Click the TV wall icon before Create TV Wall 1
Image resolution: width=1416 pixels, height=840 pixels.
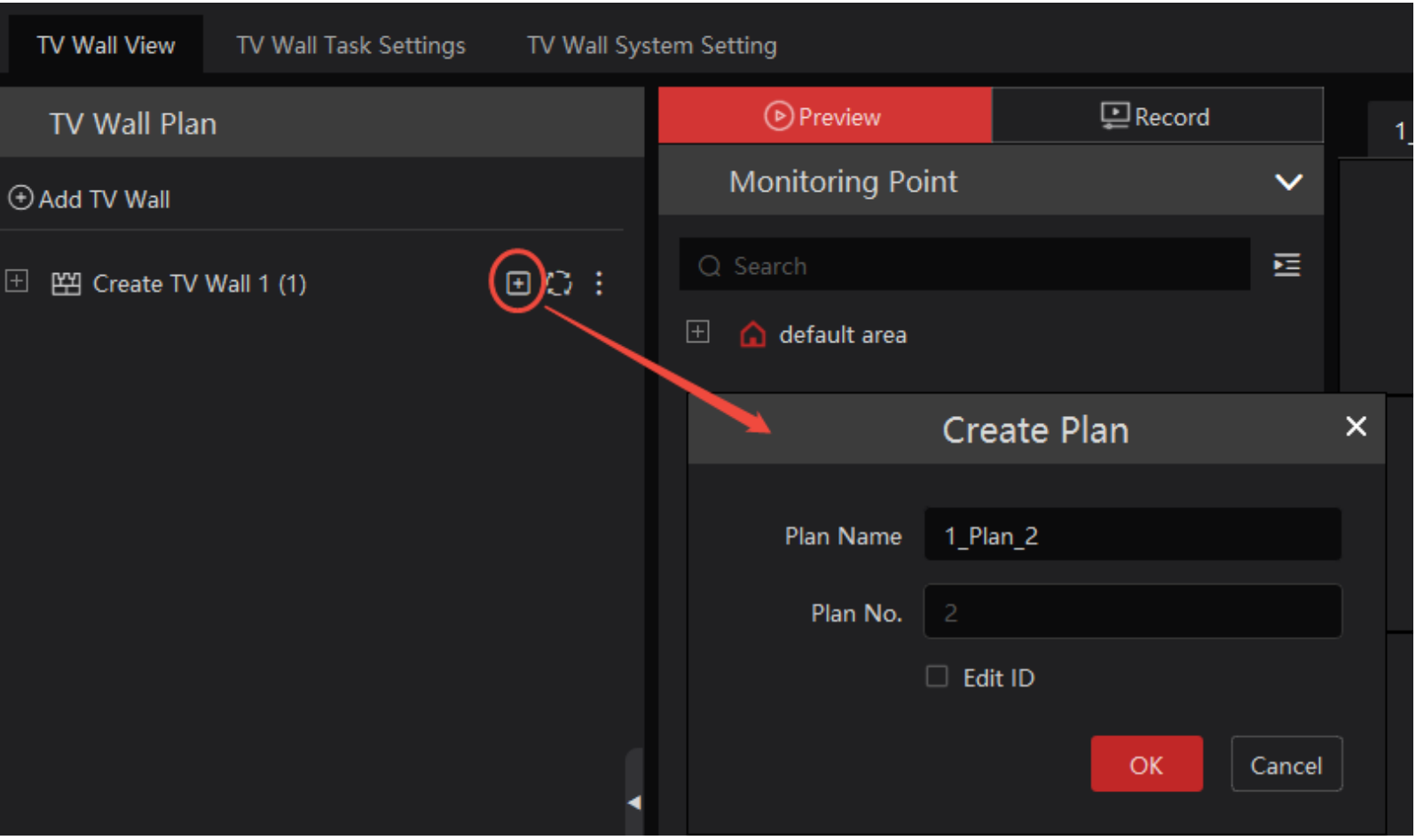point(67,284)
